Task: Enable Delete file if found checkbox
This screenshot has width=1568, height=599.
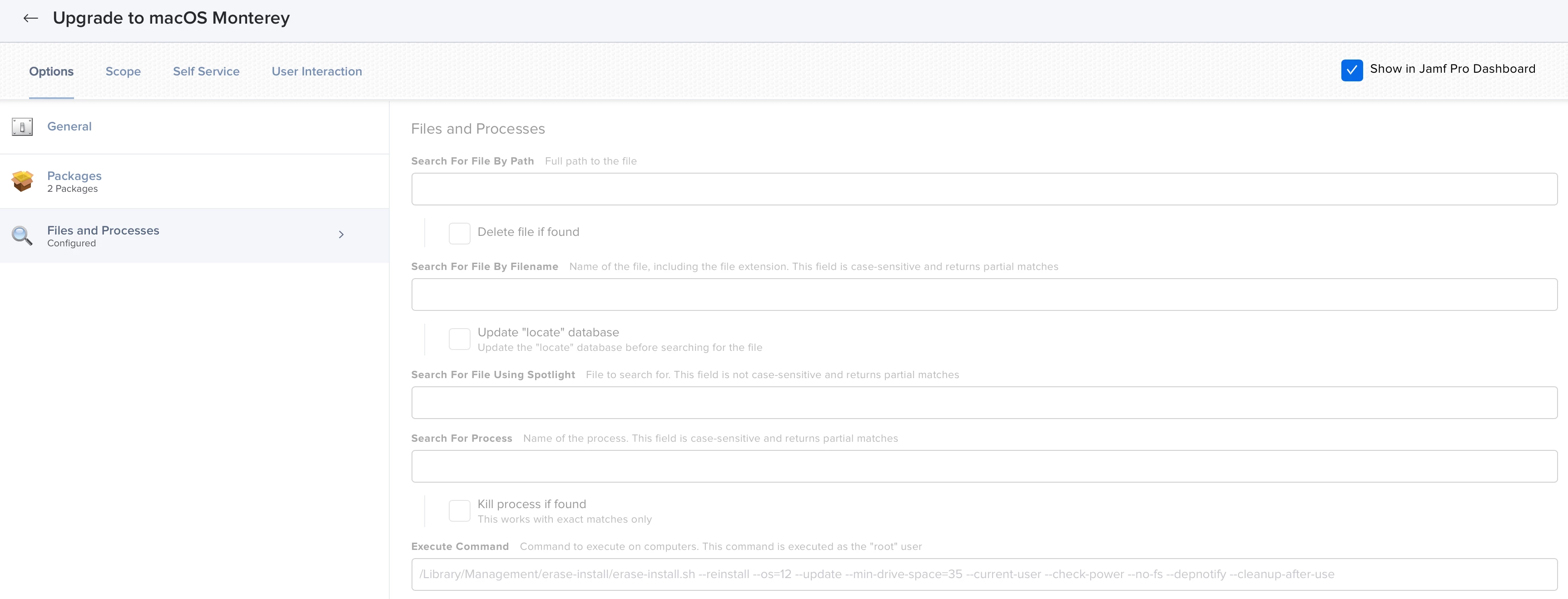Action: click(x=459, y=233)
